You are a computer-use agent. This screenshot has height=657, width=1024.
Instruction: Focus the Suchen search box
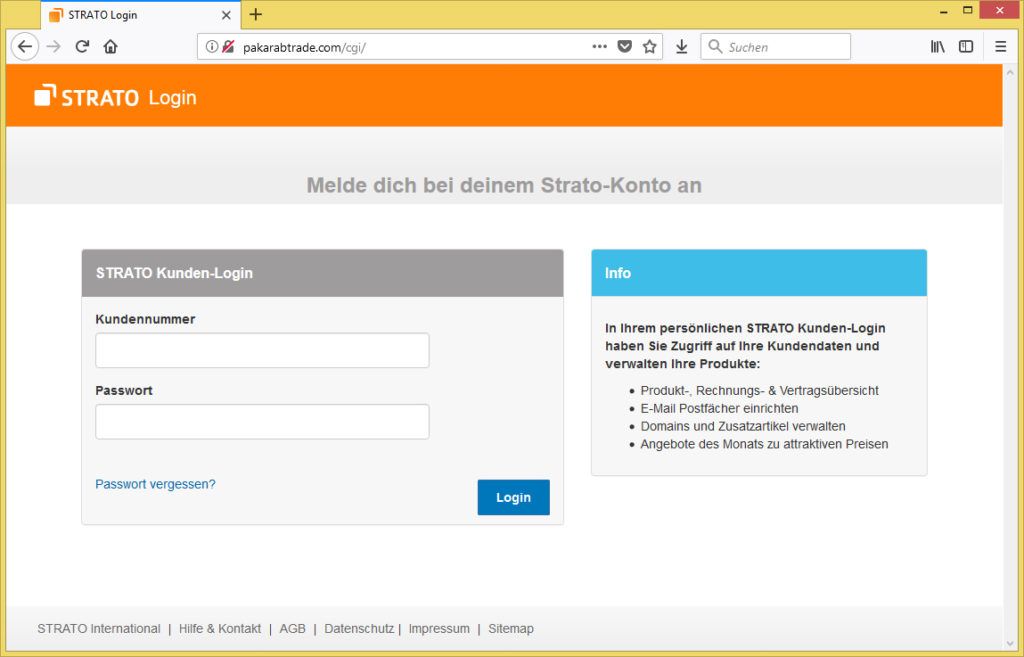[x=776, y=46]
